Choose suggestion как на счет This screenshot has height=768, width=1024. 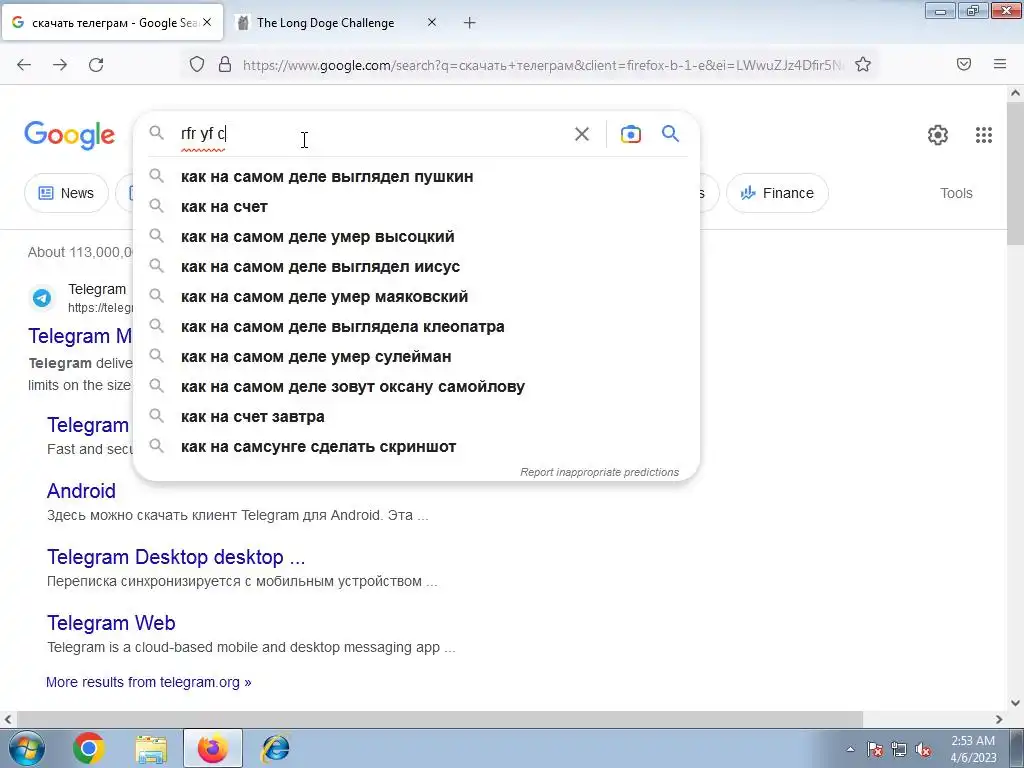(x=416, y=206)
